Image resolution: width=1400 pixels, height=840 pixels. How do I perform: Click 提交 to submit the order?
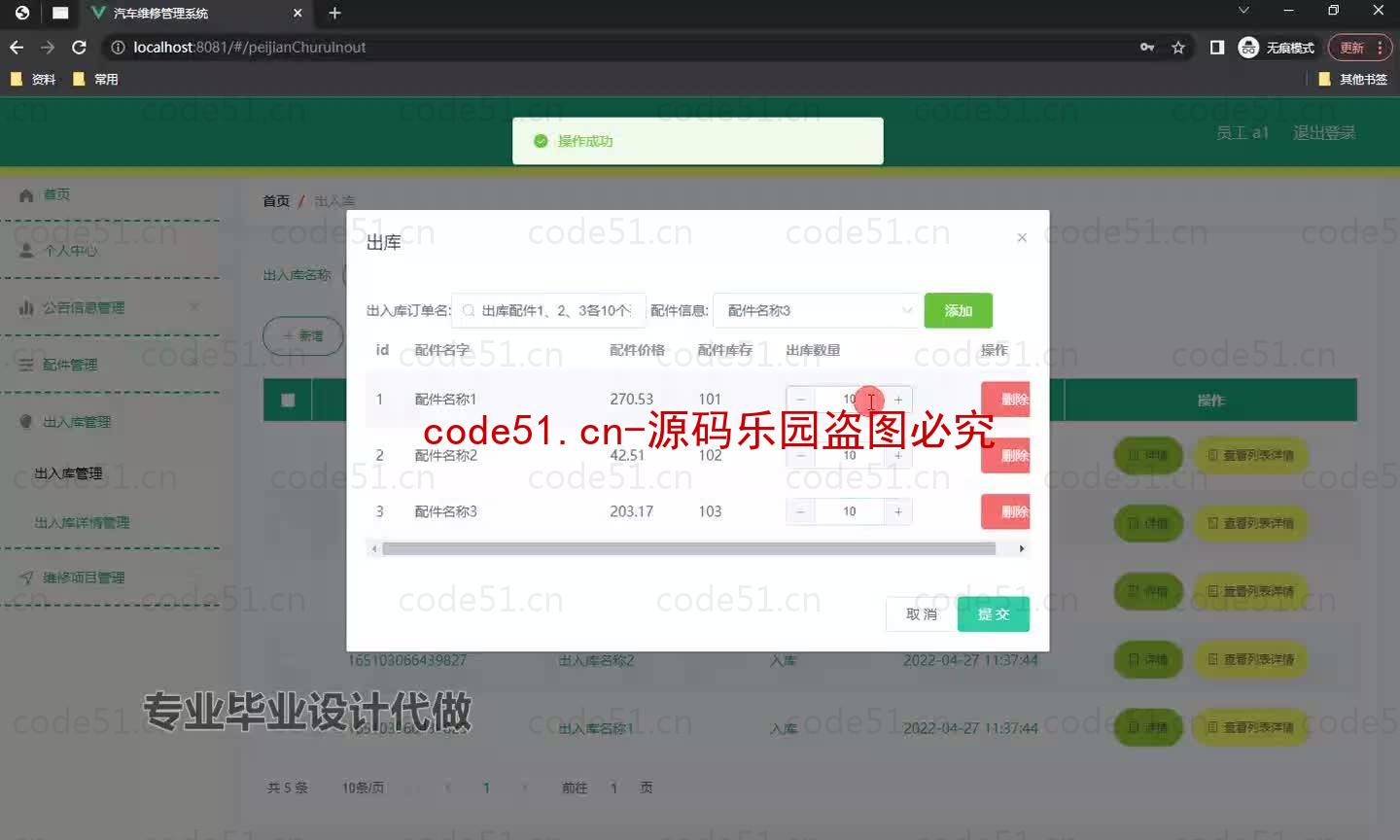pos(994,614)
